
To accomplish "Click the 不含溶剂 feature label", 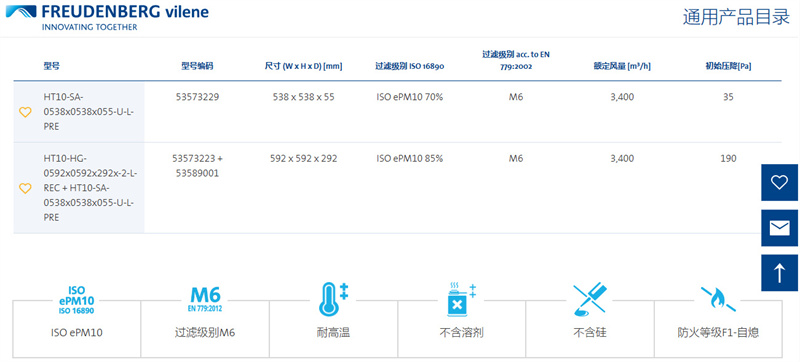I will tap(461, 333).
